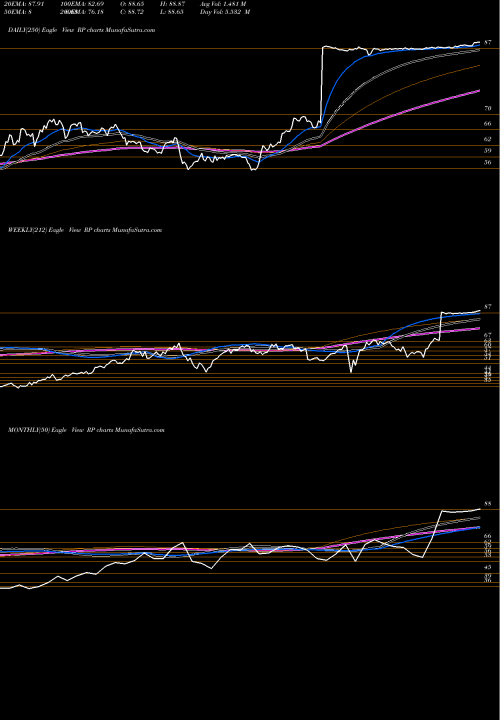
Task: Click the WEEKLY(212) Eagle View chart title
Action: coord(85,230)
